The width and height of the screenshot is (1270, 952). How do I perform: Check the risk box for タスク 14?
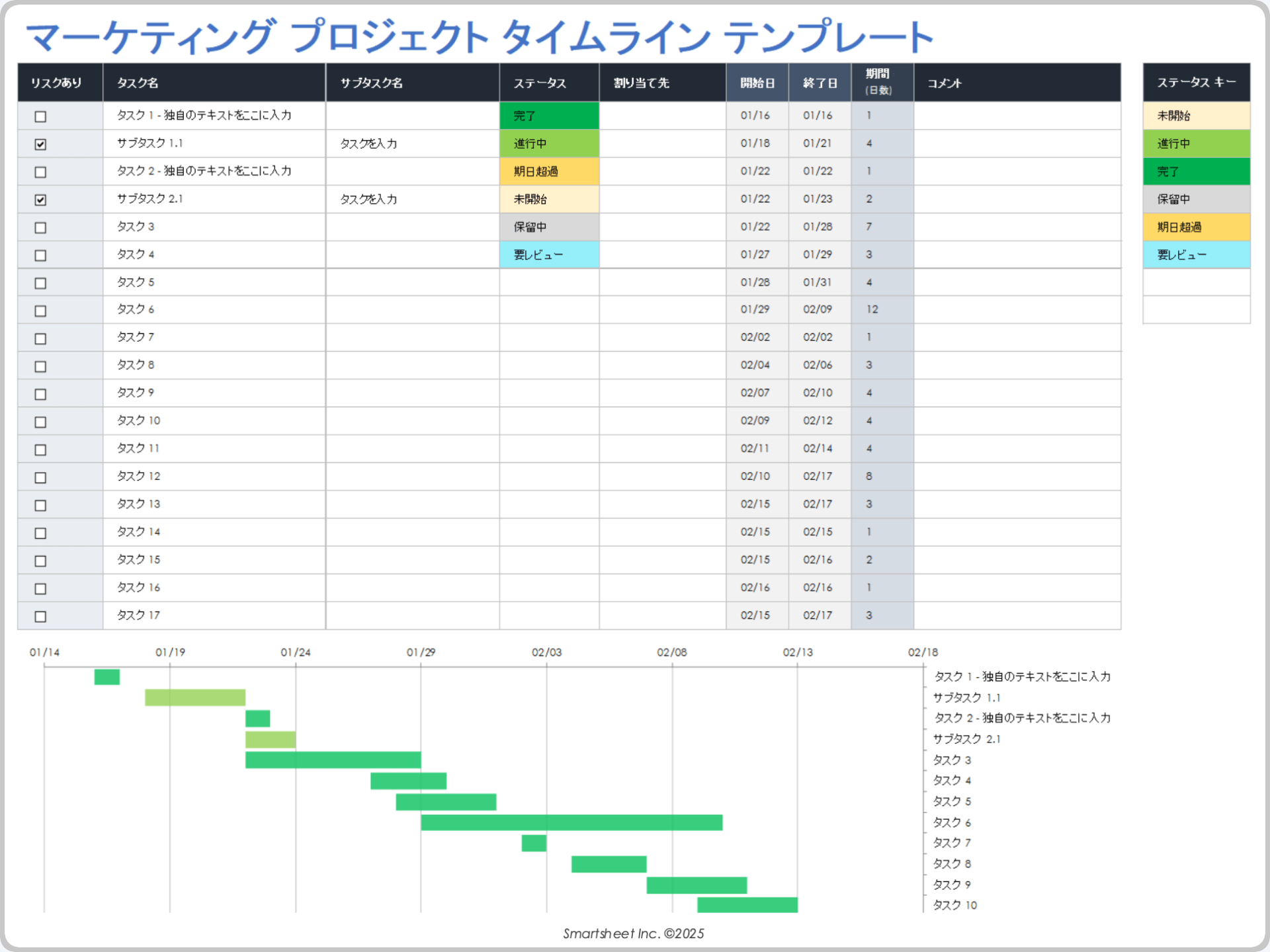click(x=40, y=533)
